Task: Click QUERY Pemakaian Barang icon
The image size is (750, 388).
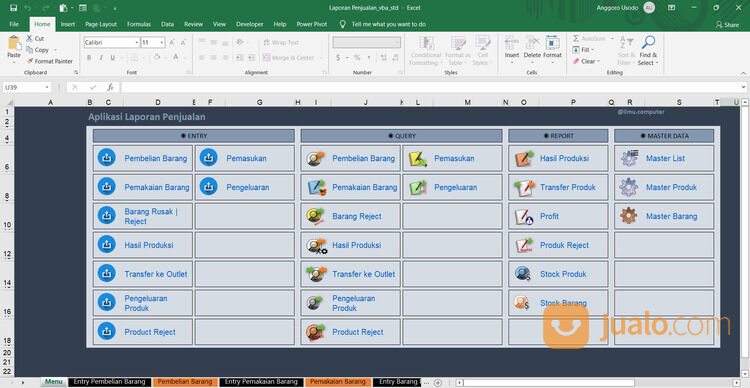Action: click(317, 188)
